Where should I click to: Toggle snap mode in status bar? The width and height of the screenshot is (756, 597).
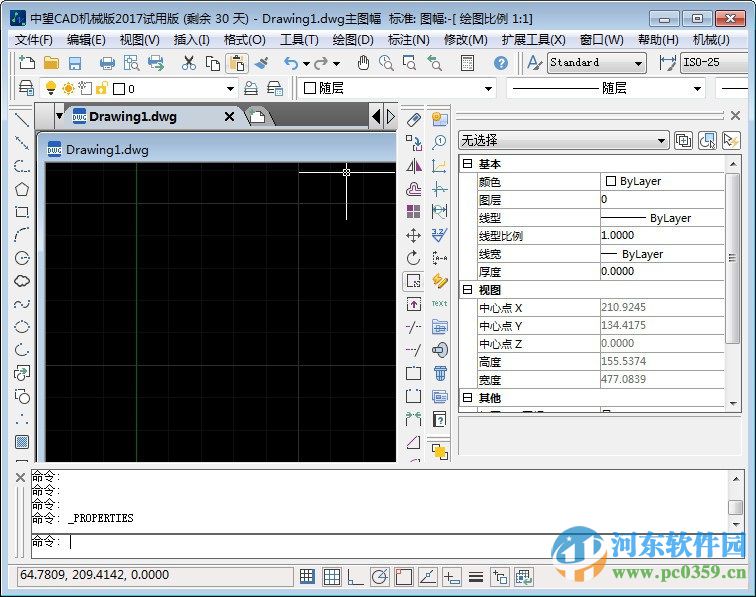[307, 576]
